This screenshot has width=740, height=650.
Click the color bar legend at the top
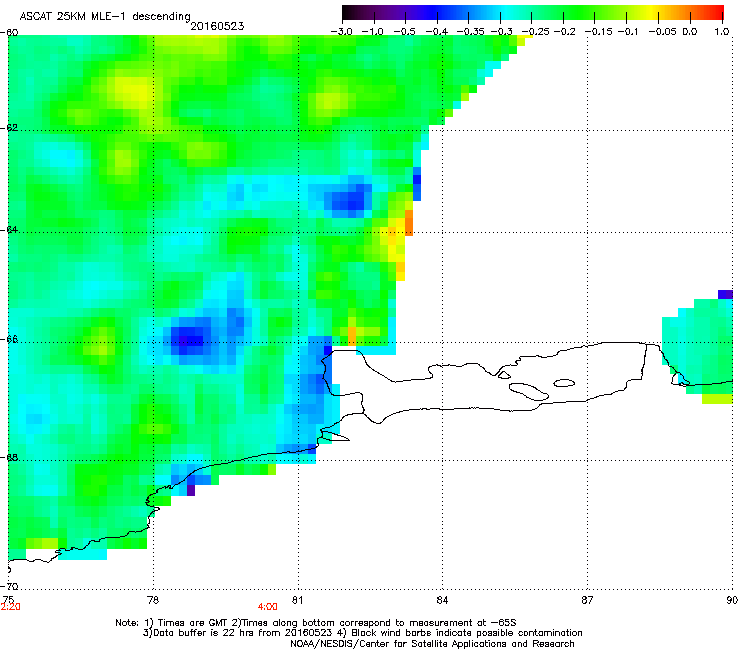click(x=532, y=13)
